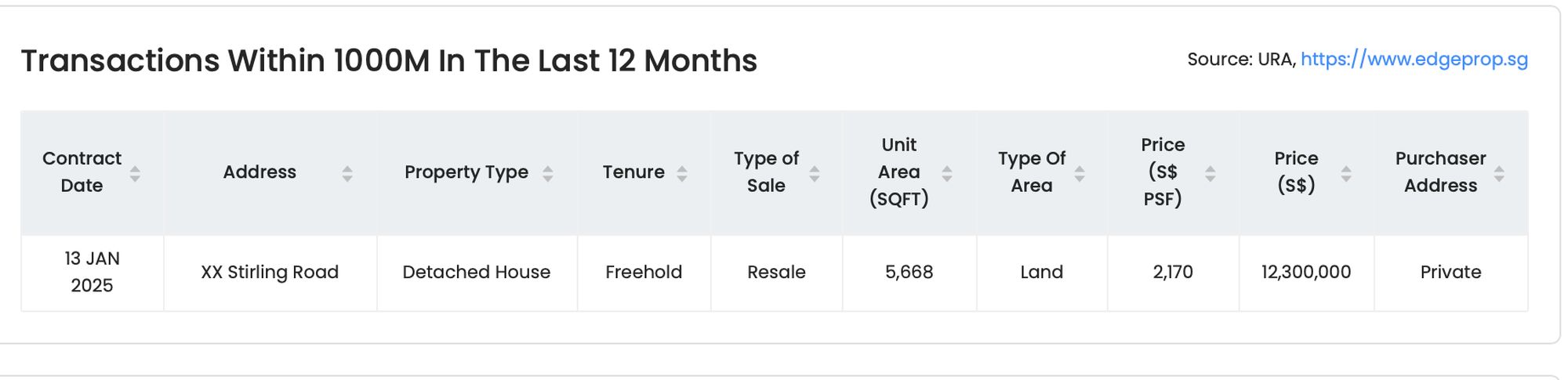1568x380 pixels.
Task: Click the Resale cell in the row
Action: point(776,273)
